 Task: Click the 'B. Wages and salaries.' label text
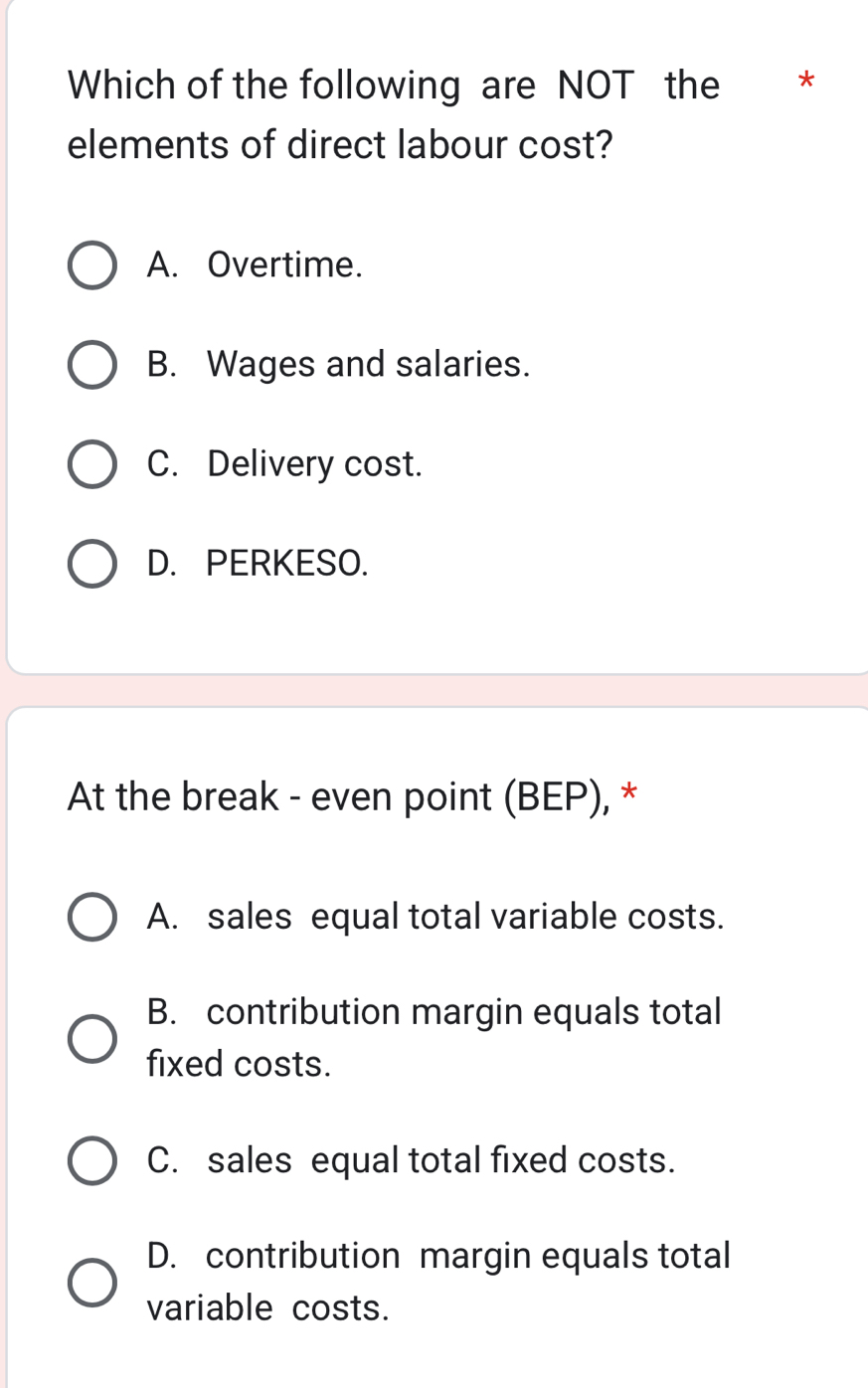[x=338, y=365]
